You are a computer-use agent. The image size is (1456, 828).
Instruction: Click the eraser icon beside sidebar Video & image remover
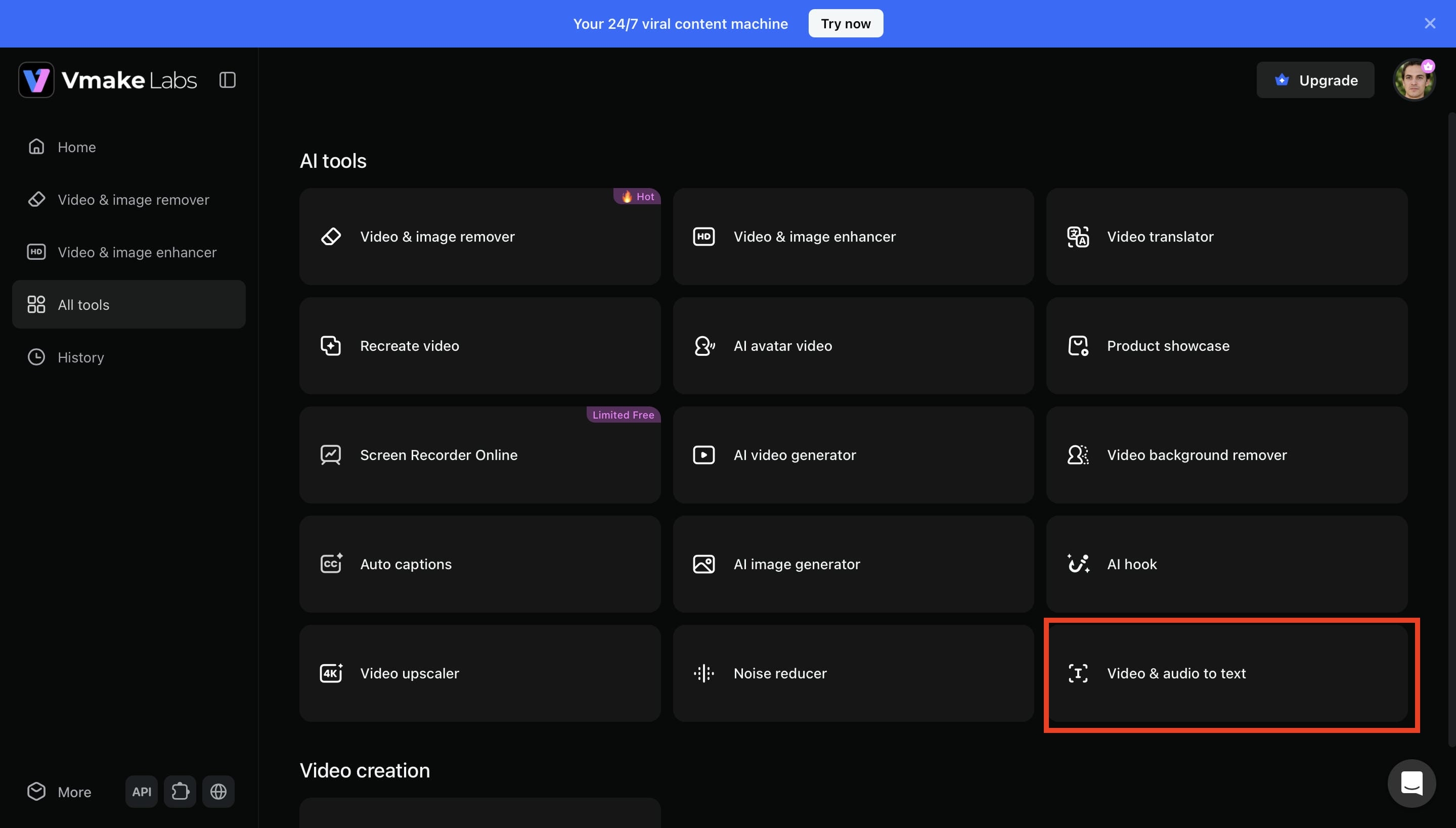(x=36, y=200)
